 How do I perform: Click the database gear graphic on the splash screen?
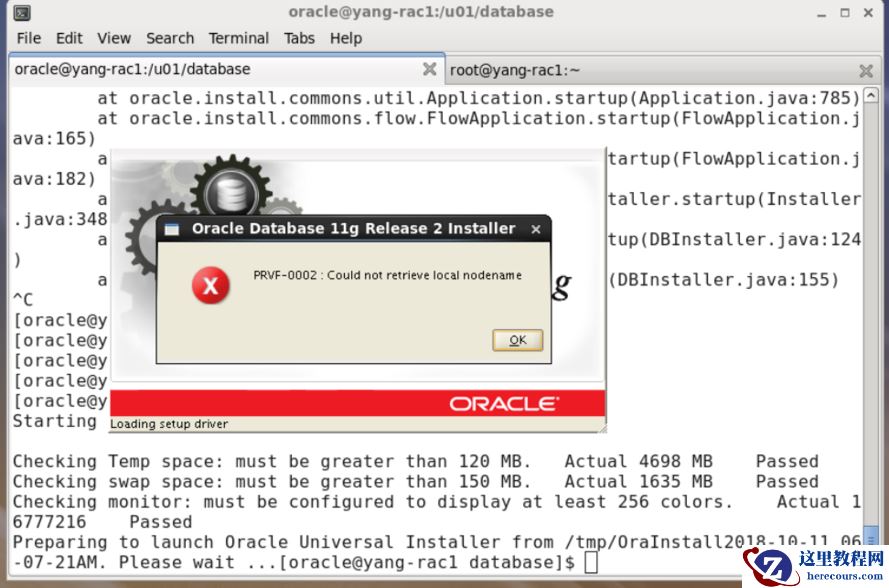[x=230, y=190]
